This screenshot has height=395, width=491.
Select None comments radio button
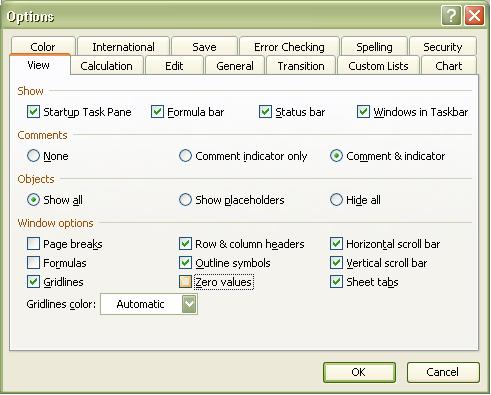point(33,156)
